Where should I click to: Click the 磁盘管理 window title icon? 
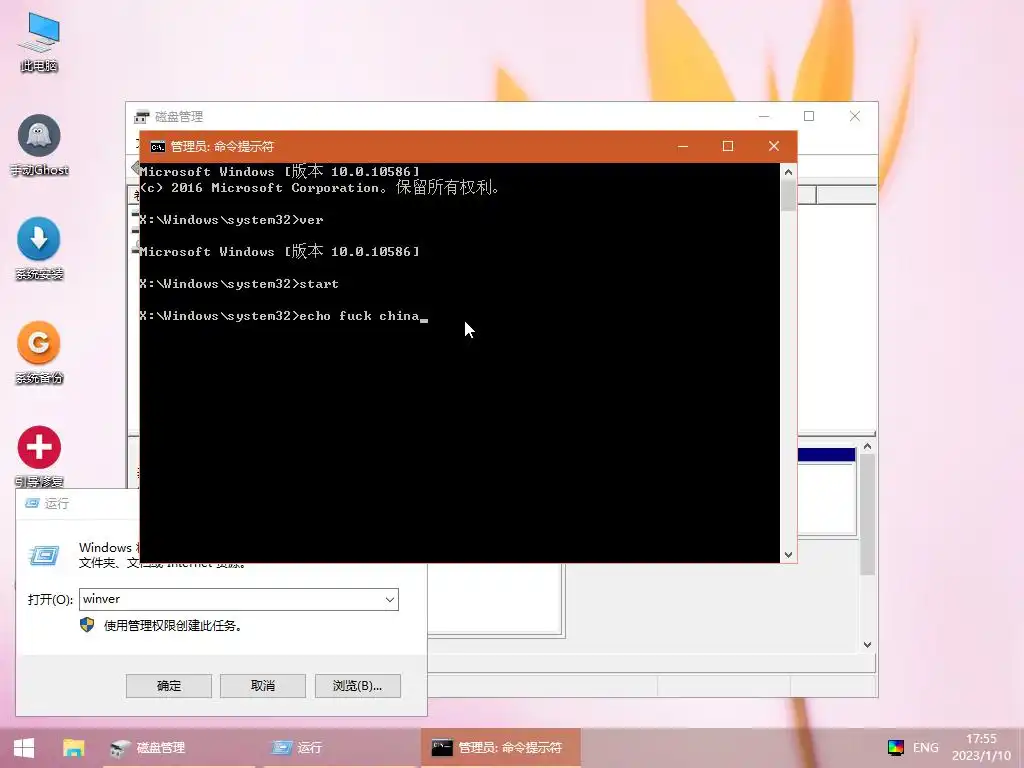pos(142,117)
